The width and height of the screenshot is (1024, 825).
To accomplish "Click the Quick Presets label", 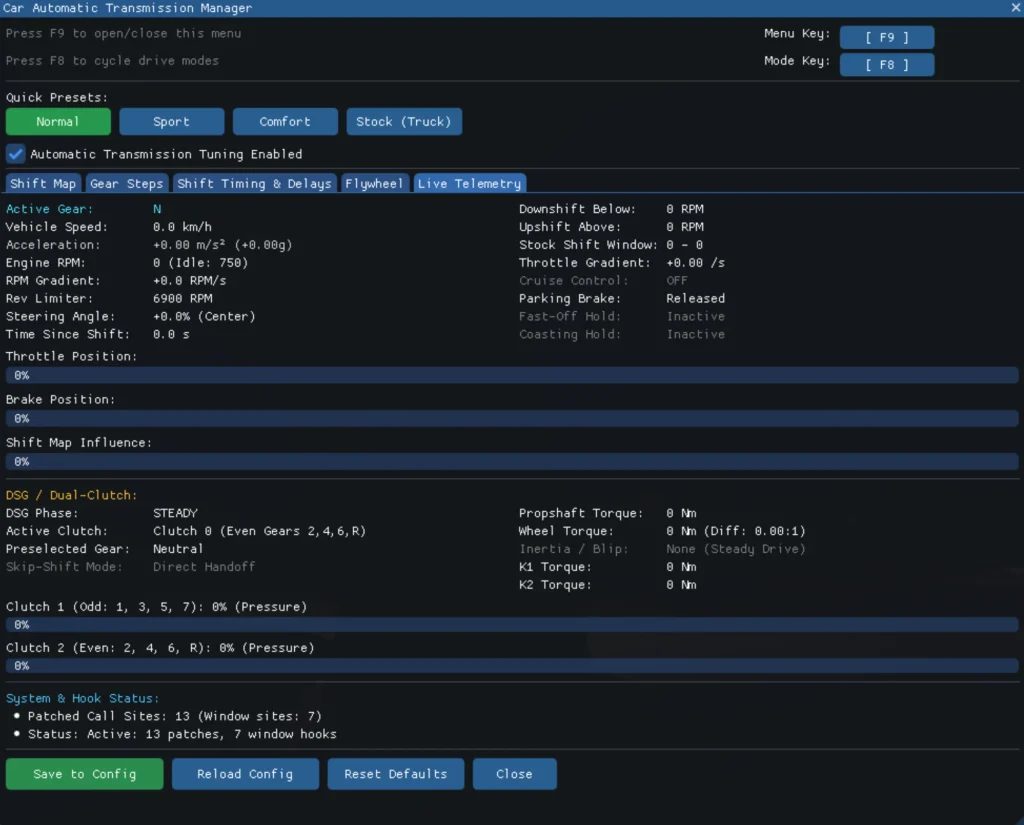I will tap(57, 97).
